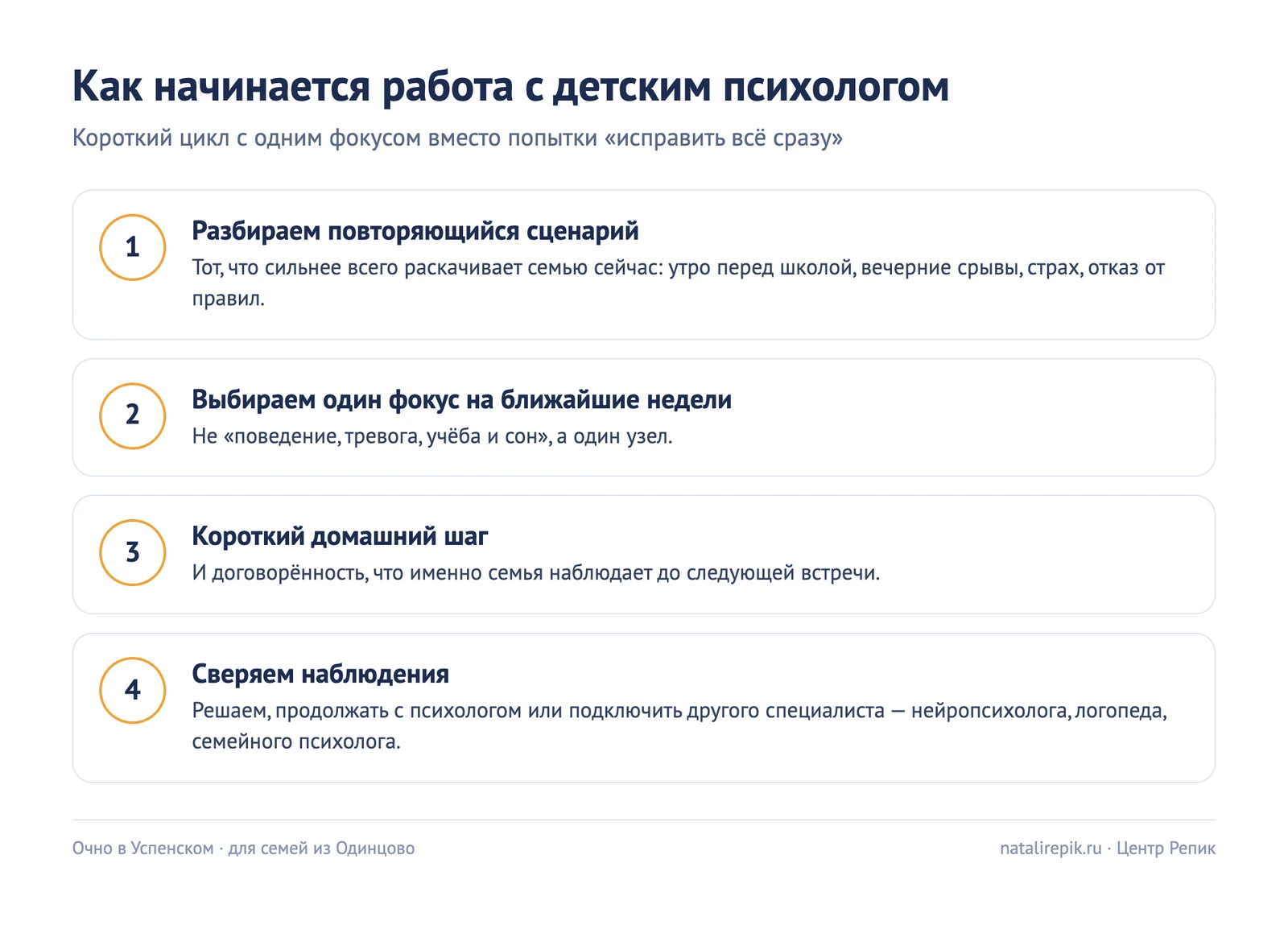The height and width of the screenshot is (925, 1288).
Task: Select the heading «Разбираем повторяющийся сценарий»
Action: point(415,231)
